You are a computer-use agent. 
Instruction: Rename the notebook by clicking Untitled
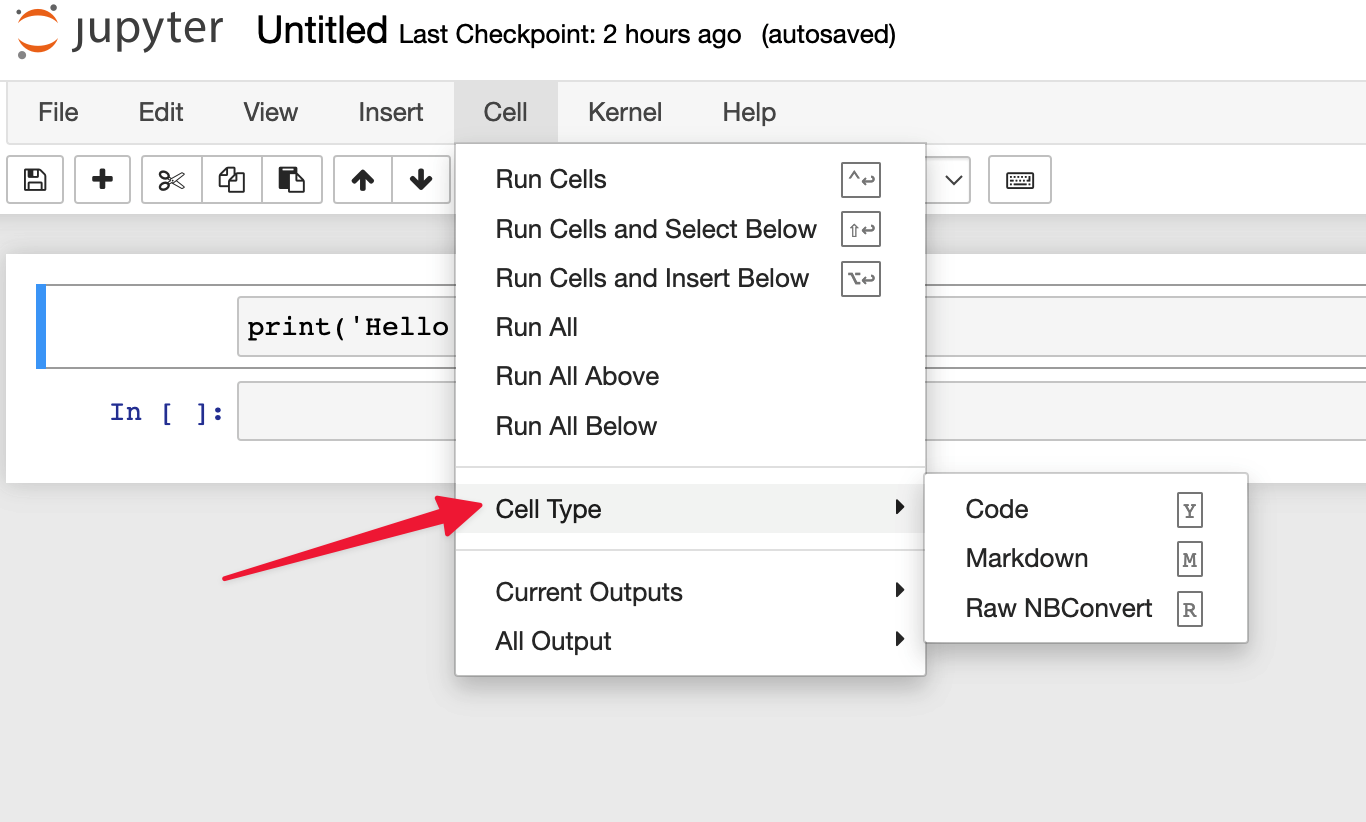322,31
